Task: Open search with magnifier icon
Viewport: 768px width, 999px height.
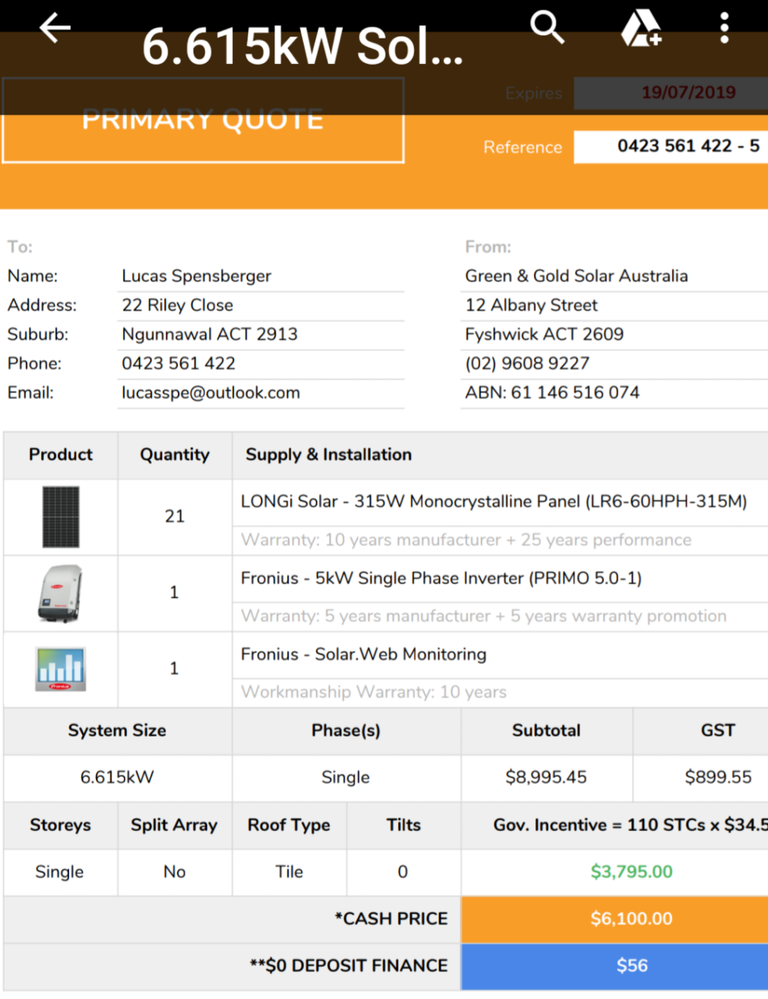Action: (x=547, y=29)
